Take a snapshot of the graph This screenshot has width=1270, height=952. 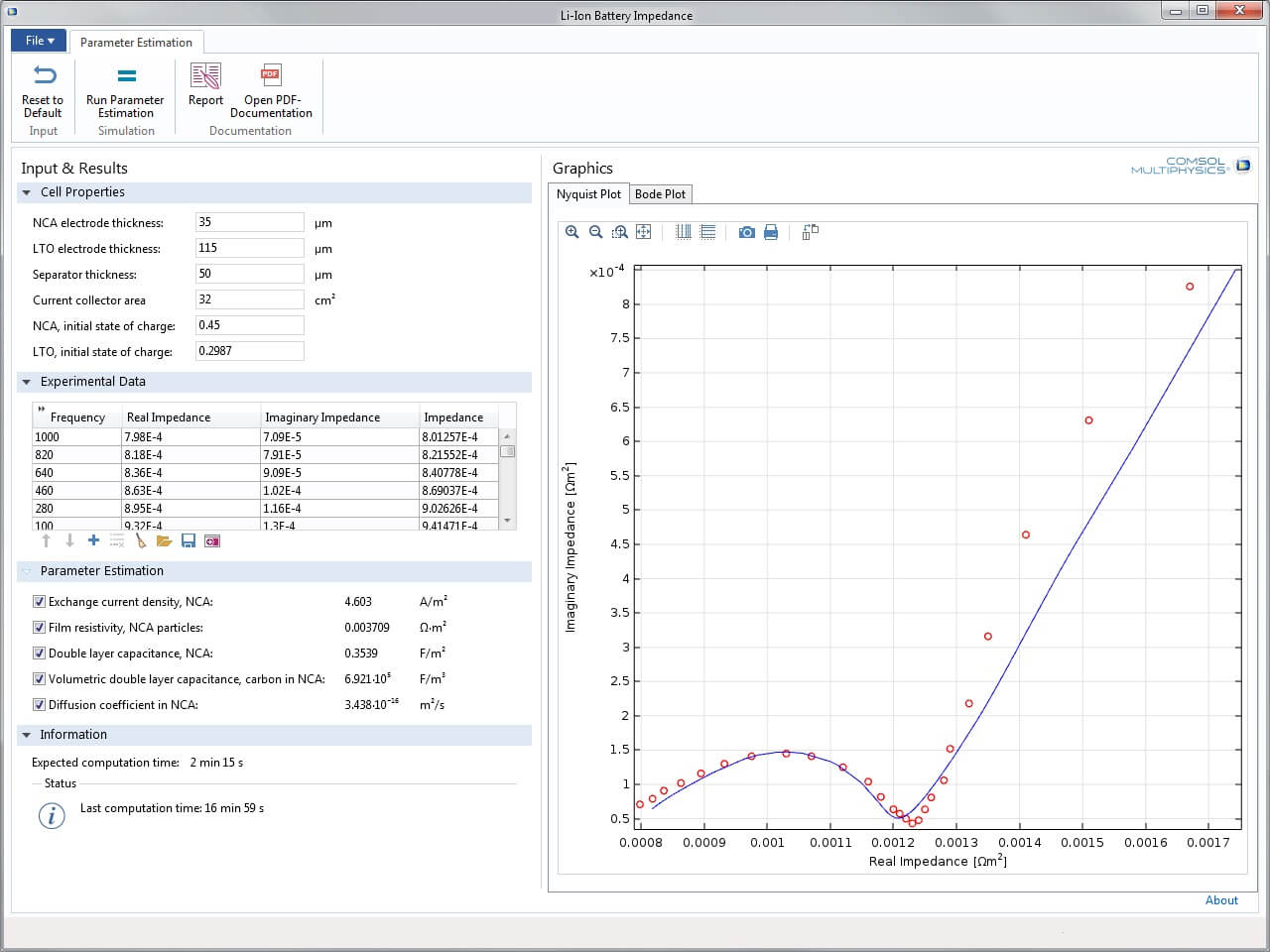(x=747, y=232)
